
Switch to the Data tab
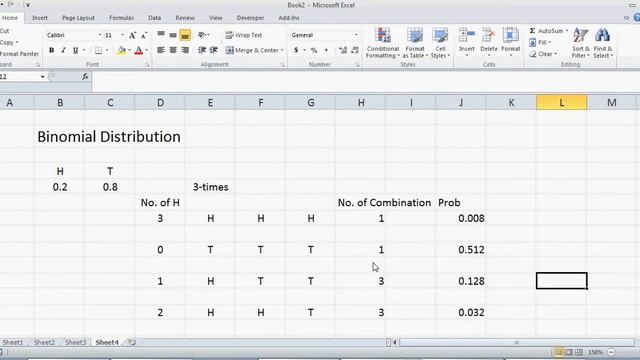coord(154,18)
